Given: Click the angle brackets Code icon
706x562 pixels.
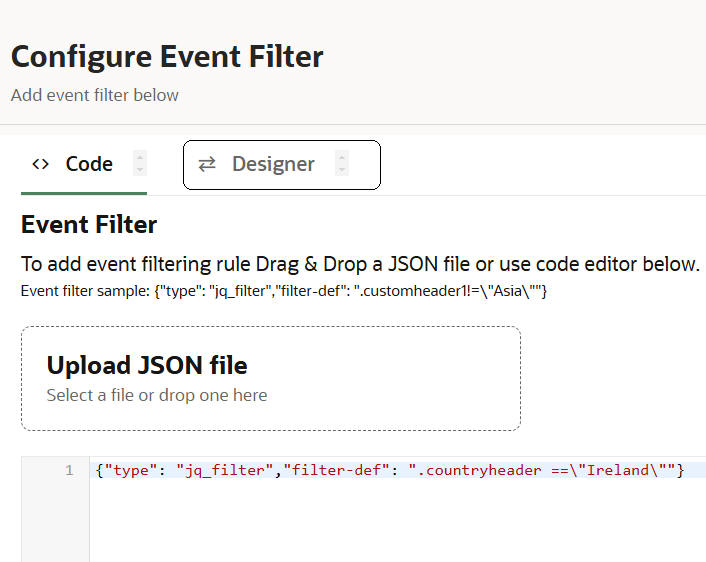Looking at the screenshot, I should click(41, 164).
